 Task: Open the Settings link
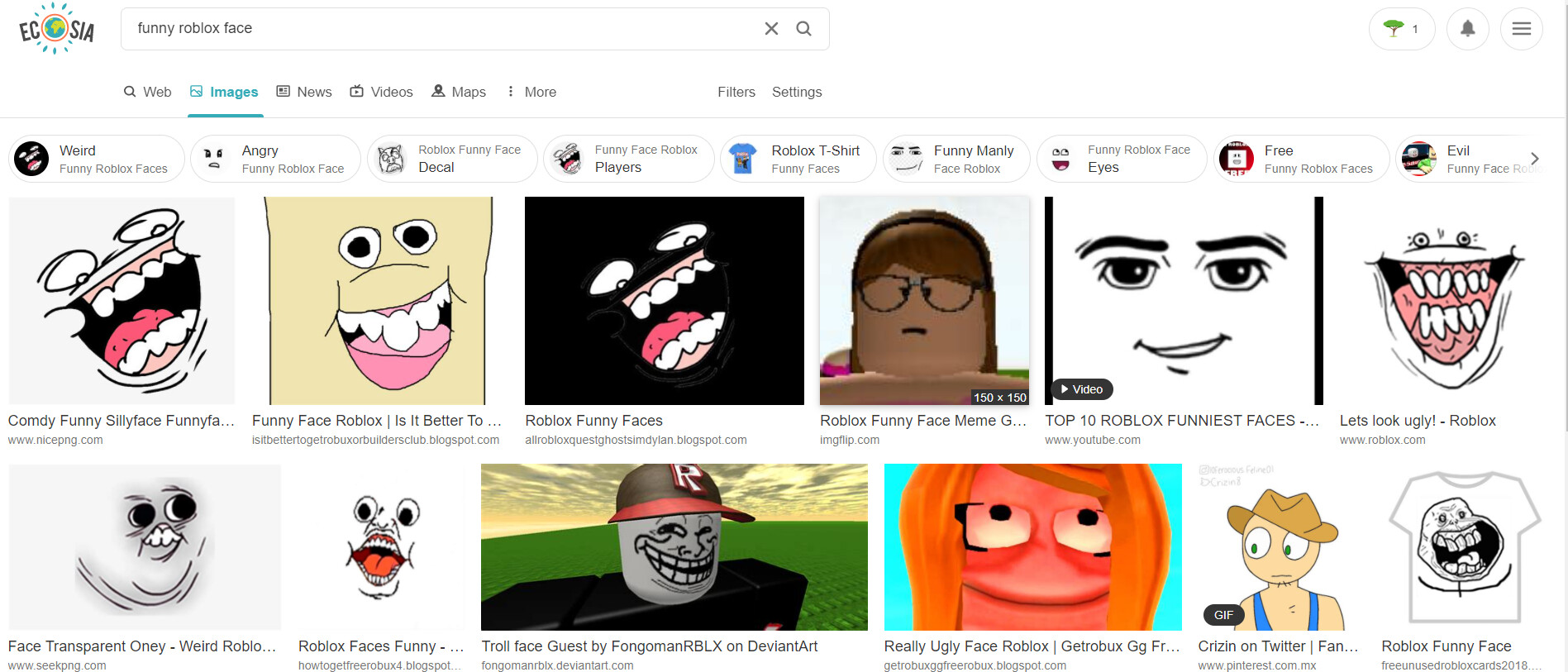coord(797,92)
